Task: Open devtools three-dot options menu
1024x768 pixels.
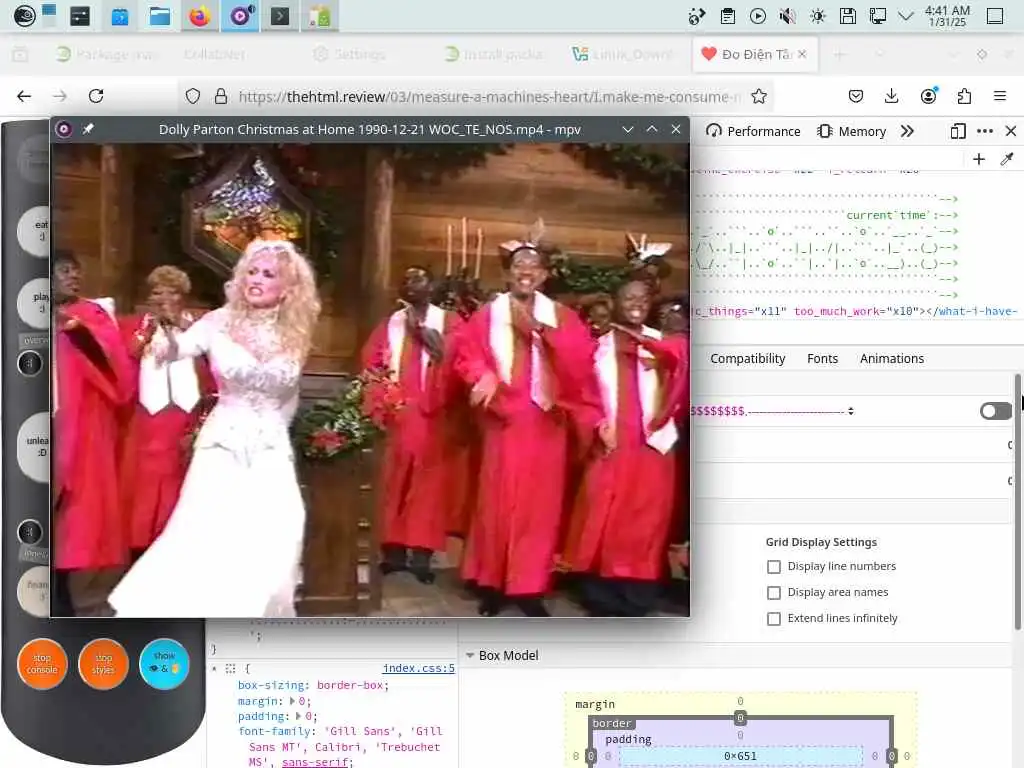Action: click(x=985, y=131)
